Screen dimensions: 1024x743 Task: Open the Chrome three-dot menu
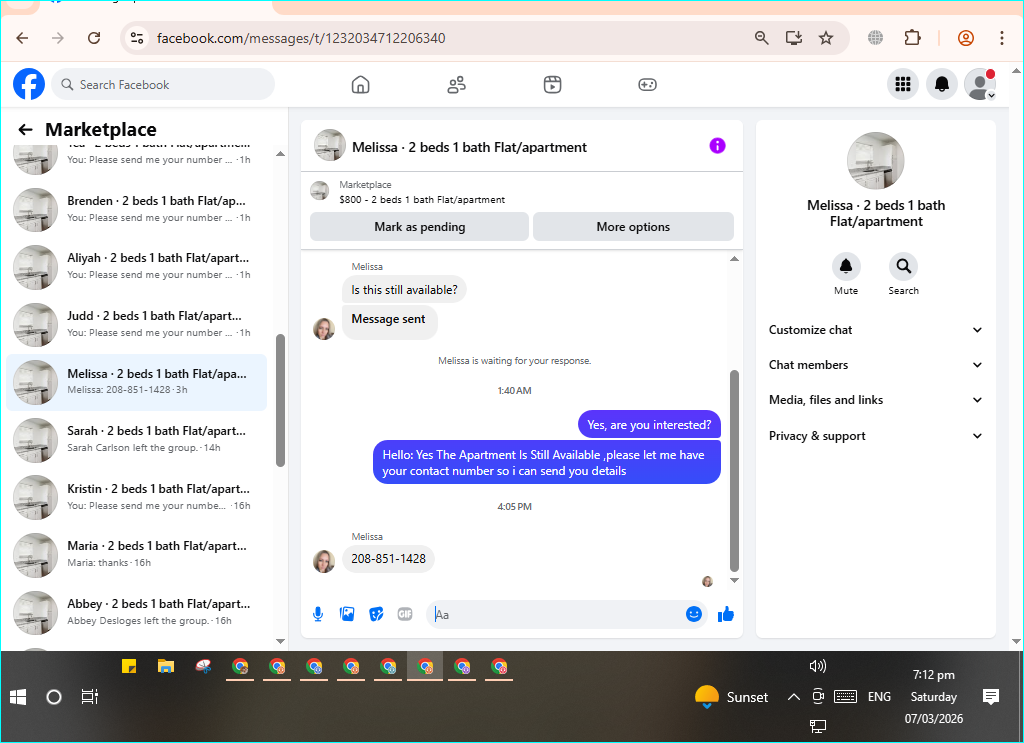click(x=1001, y=38)
